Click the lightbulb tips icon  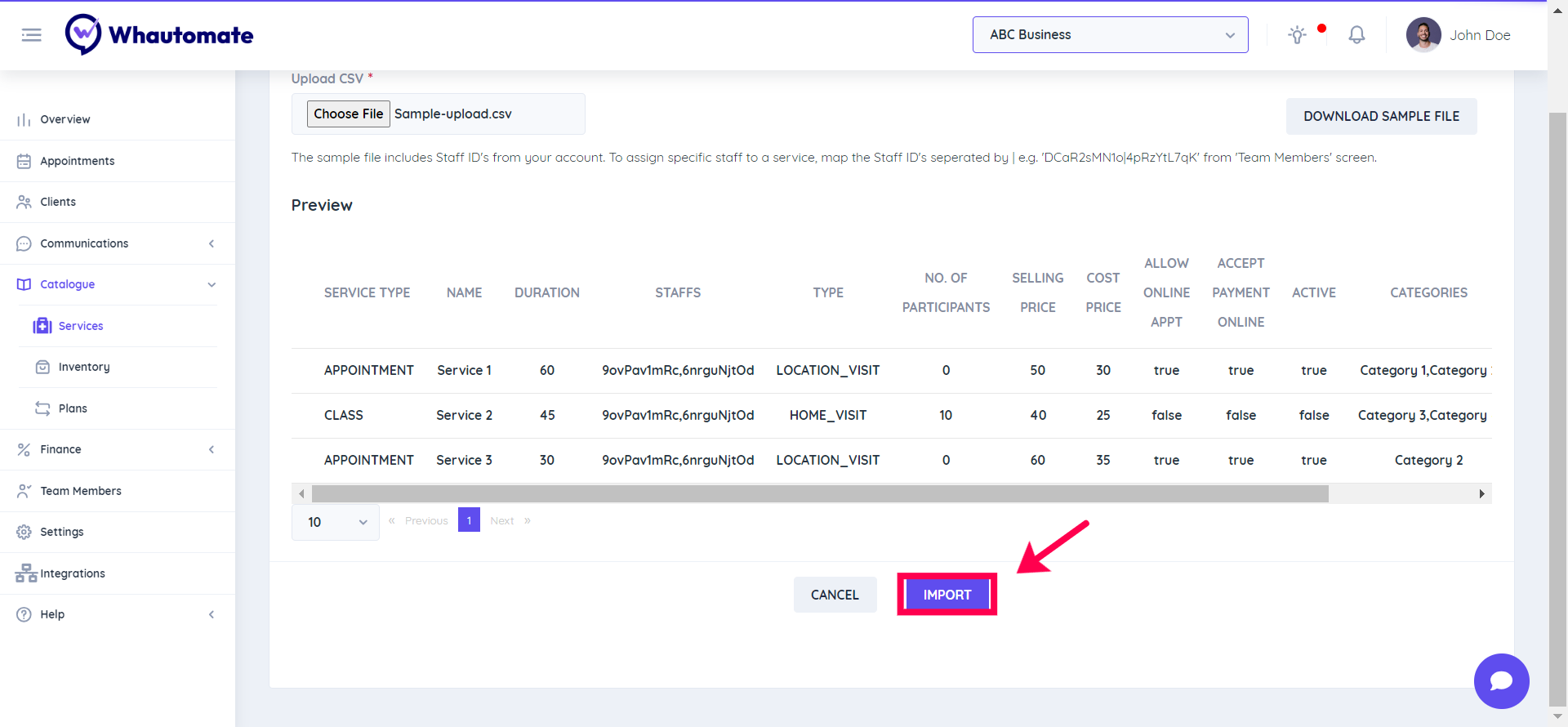pos(1297,35)
